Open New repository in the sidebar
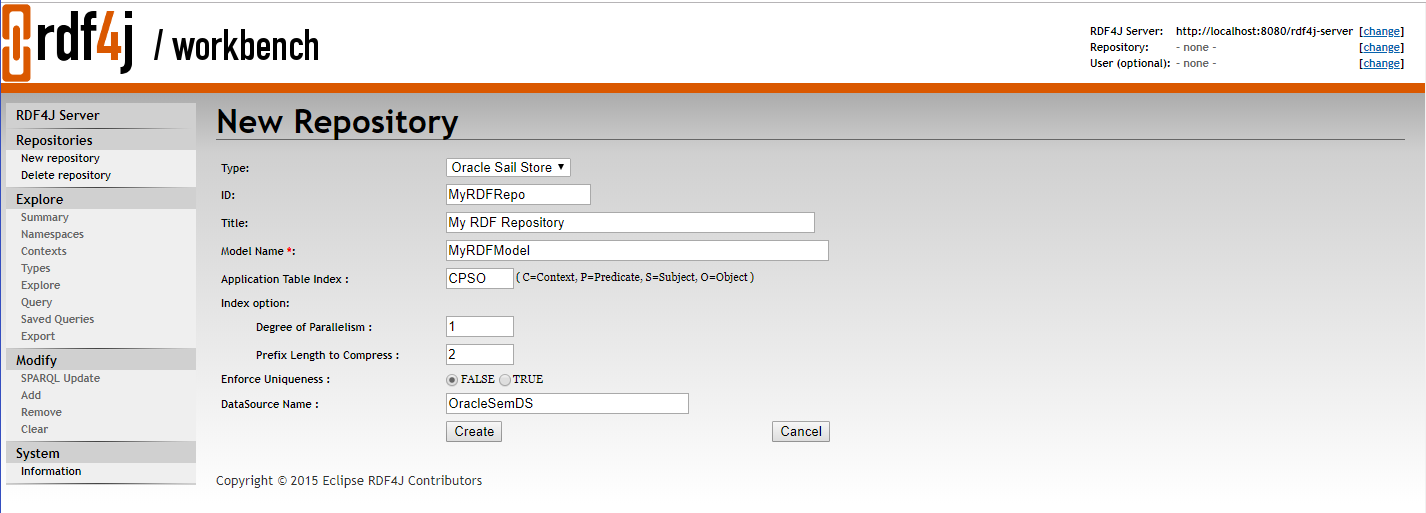1426x513 pixels. 60,158
